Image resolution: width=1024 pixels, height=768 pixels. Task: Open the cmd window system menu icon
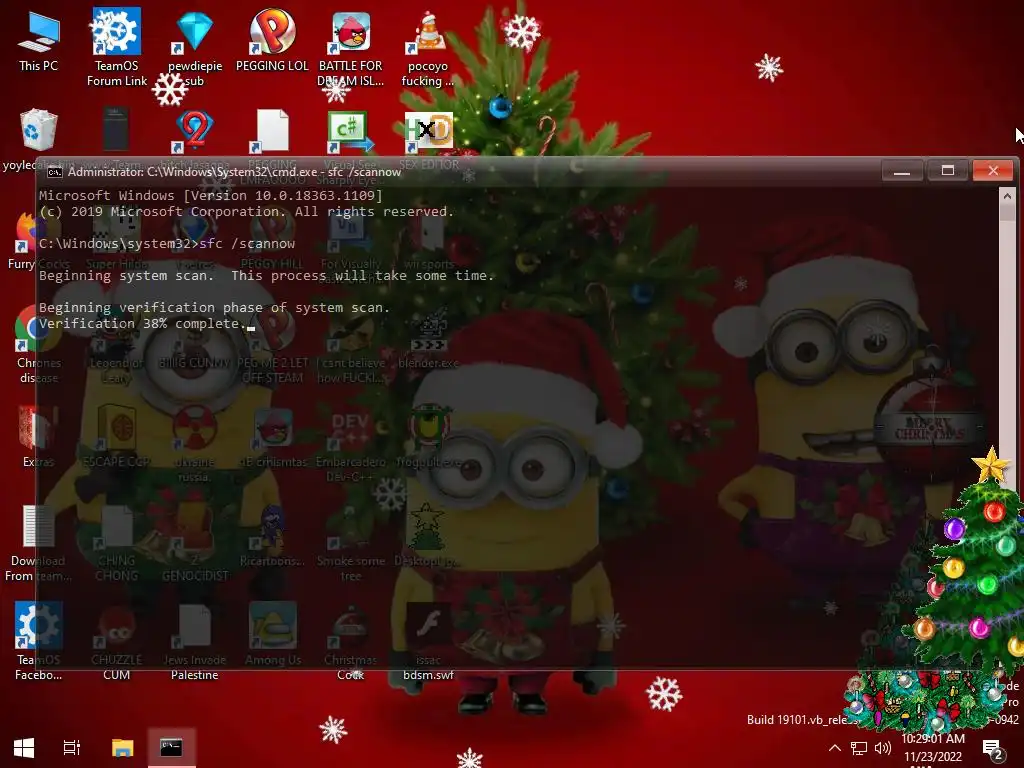55,172
